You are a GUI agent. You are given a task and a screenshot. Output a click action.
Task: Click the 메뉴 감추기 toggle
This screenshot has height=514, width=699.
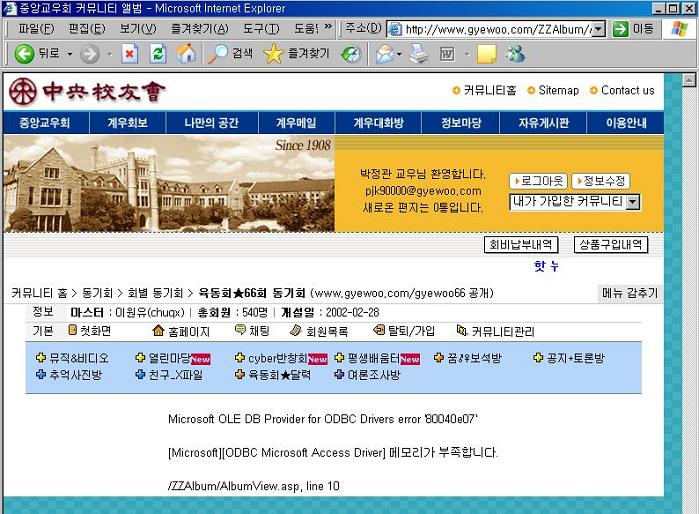coord(630,293)
